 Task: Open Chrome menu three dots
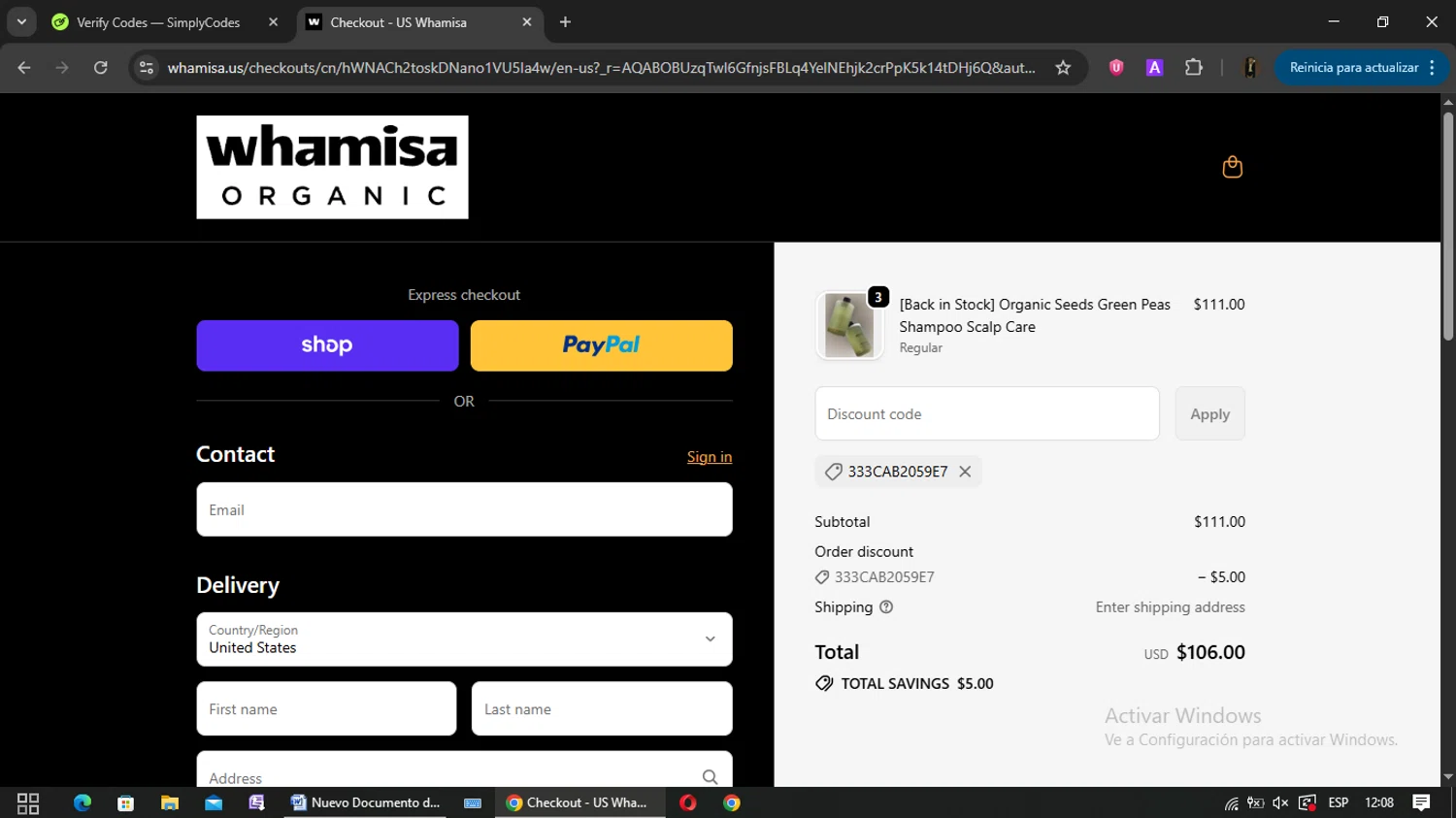point(1432,68)
